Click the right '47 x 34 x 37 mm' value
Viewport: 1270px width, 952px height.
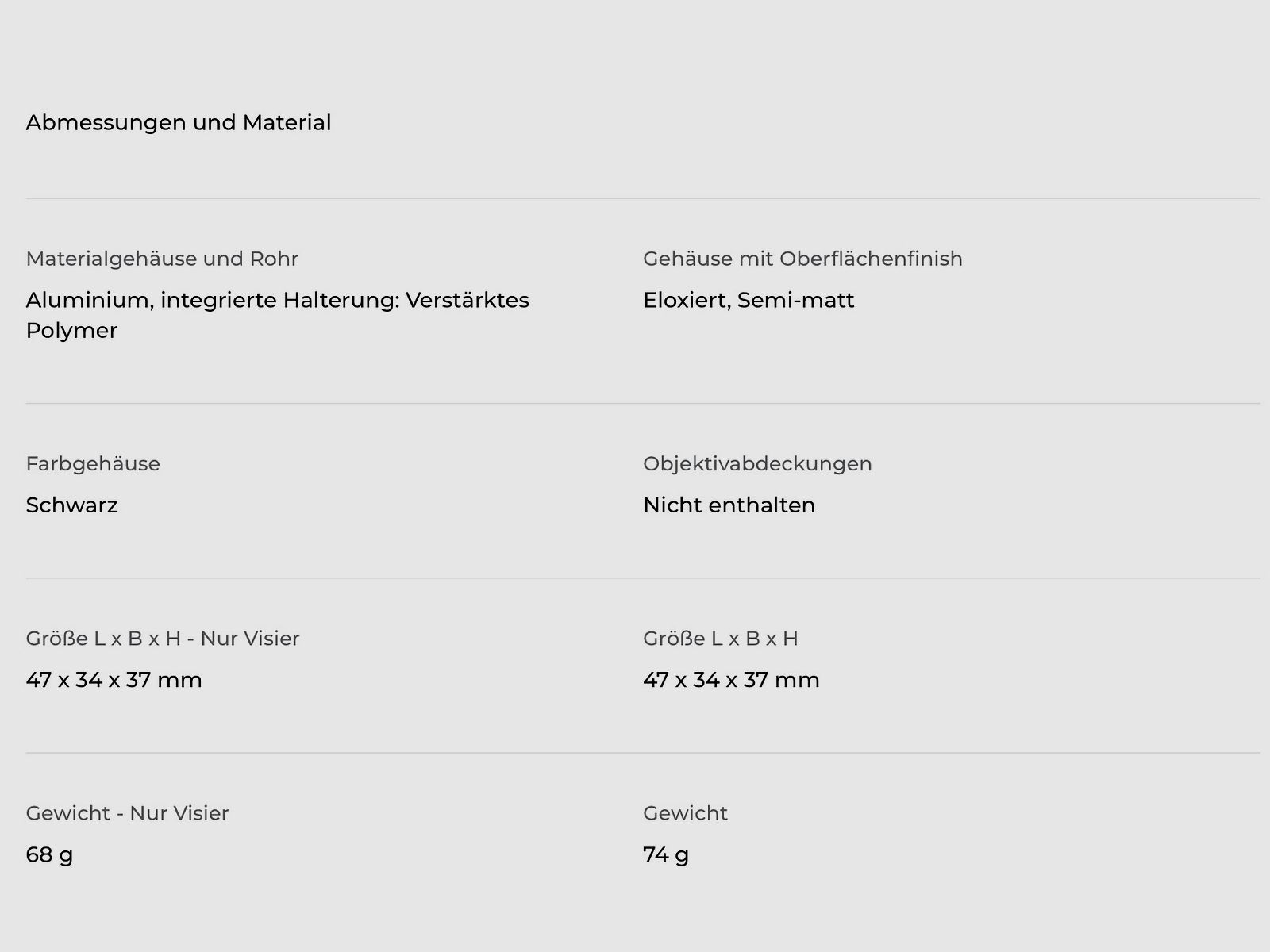click(x=731, y=680)
